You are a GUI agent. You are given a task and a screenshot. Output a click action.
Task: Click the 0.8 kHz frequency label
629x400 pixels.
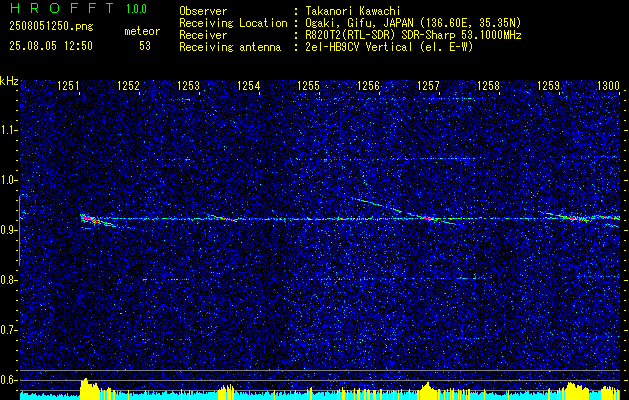pyautogui.click(x=8, y=280)
